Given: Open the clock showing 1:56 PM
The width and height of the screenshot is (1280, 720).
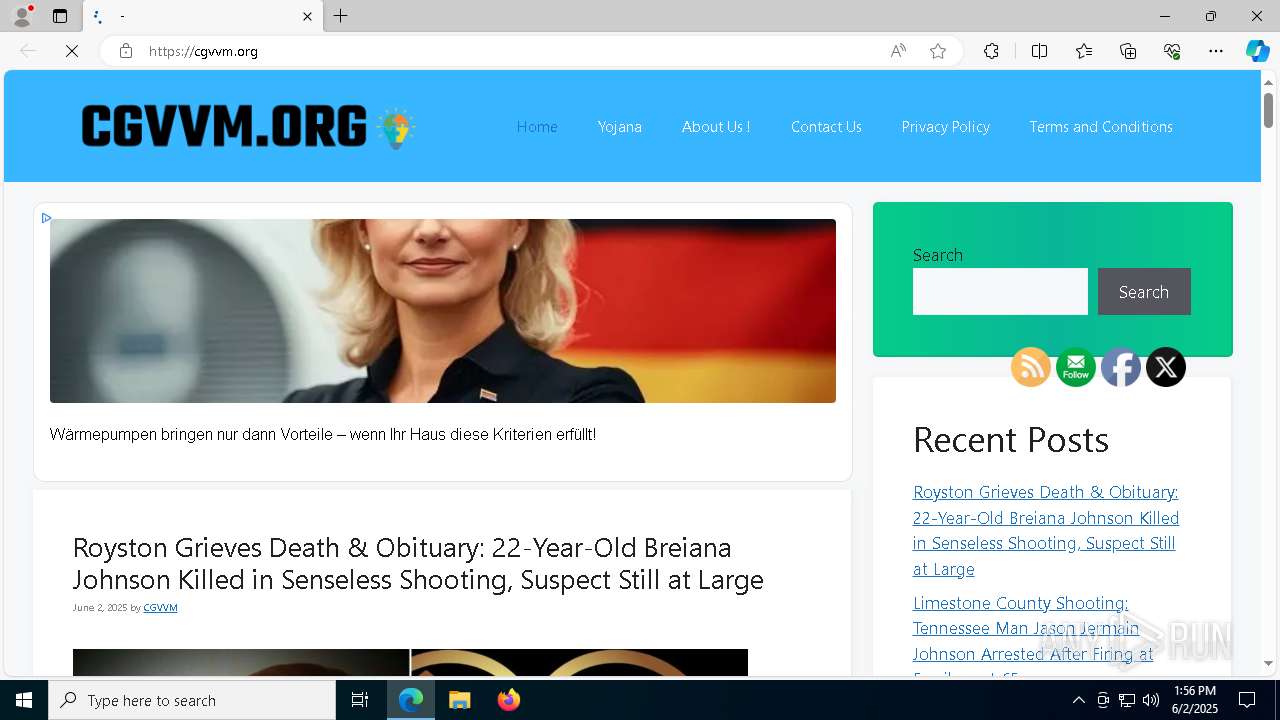Looking at the screenshot, I should pos(1195,700).
